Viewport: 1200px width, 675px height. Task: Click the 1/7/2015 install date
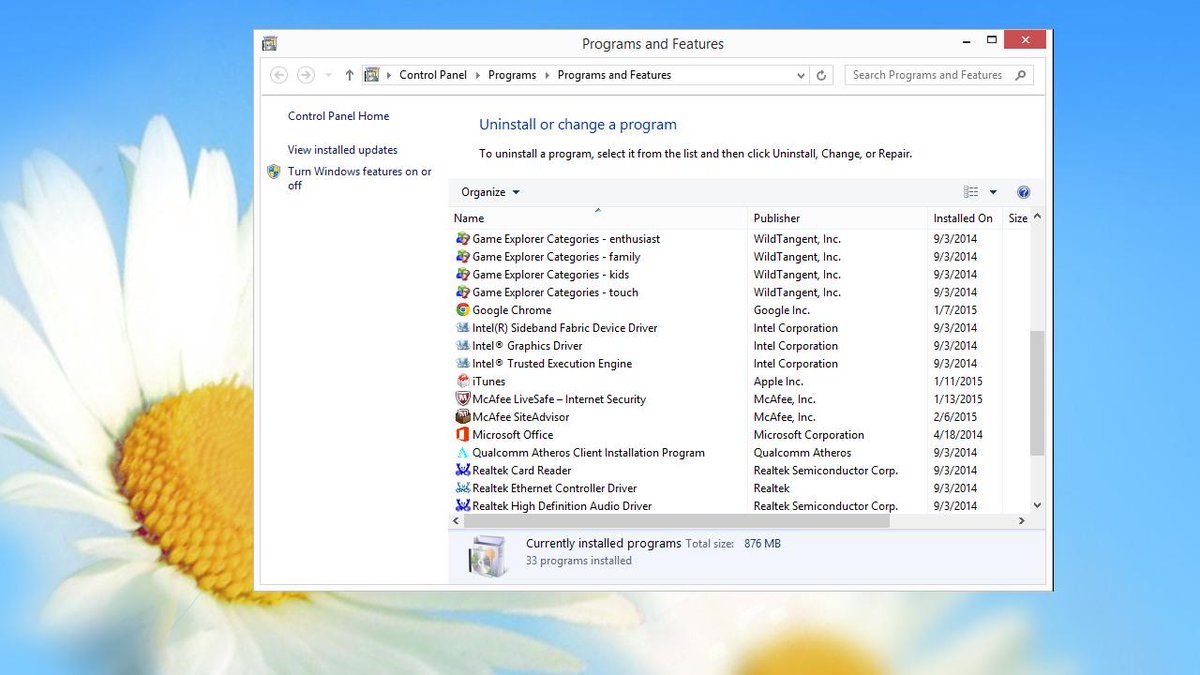tap(955, 310)
